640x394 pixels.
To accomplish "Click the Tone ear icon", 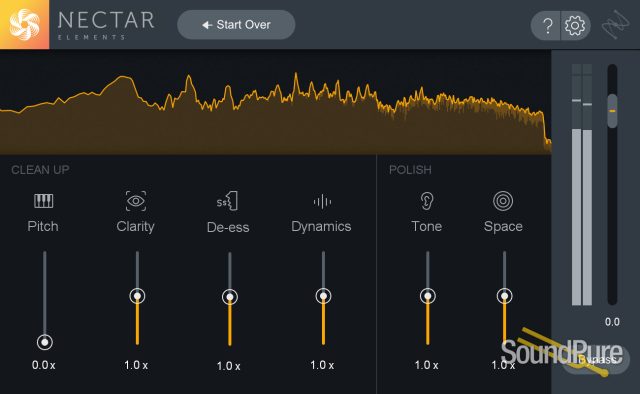I will coord(427,201).
